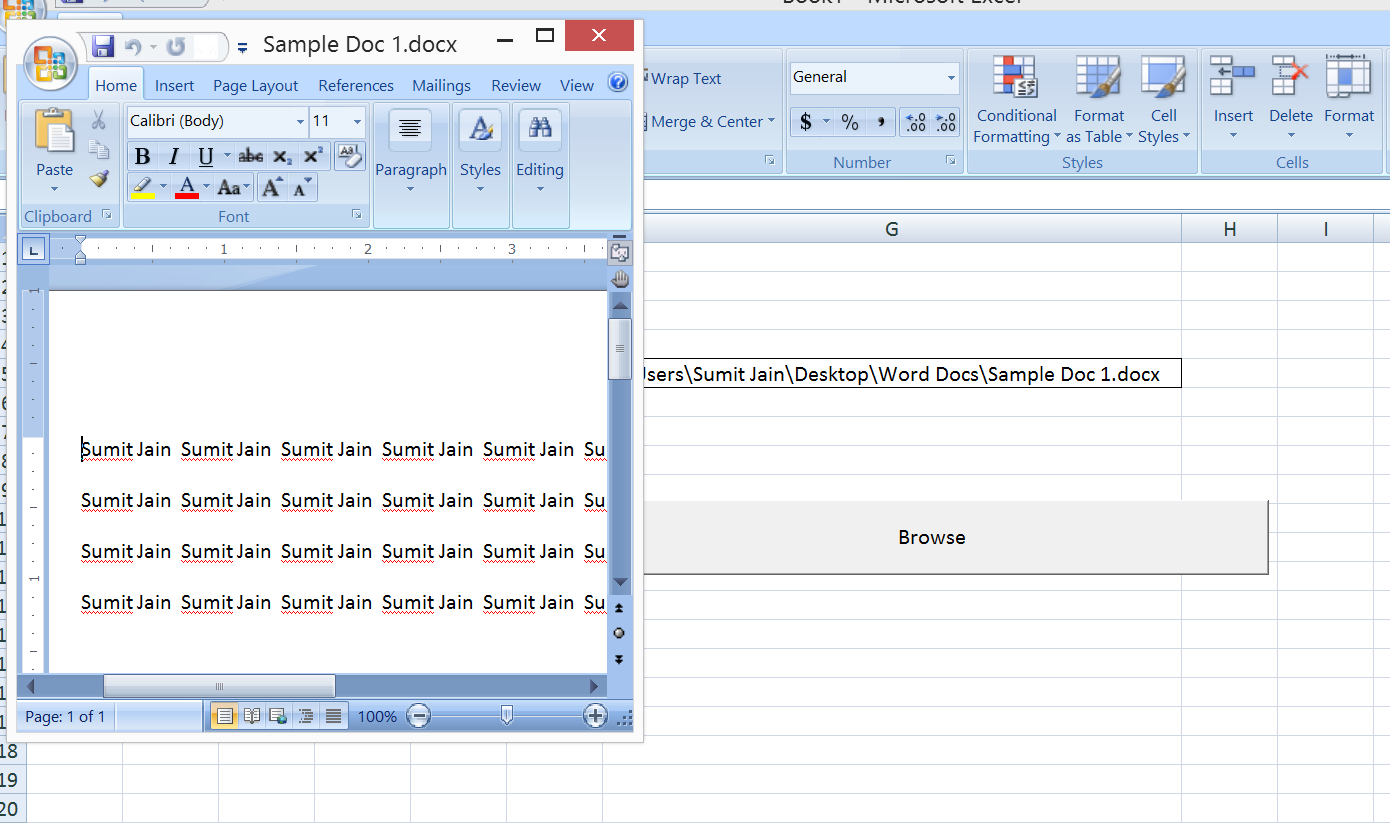The image size is (1390, 823).
Task: Apply Comma style in Excel
Action: coord(880,122)
